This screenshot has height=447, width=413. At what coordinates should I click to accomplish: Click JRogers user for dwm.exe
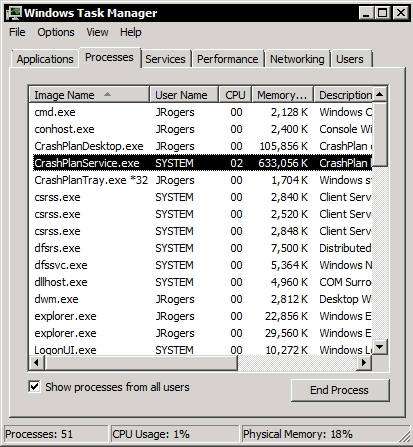(175, 299)
